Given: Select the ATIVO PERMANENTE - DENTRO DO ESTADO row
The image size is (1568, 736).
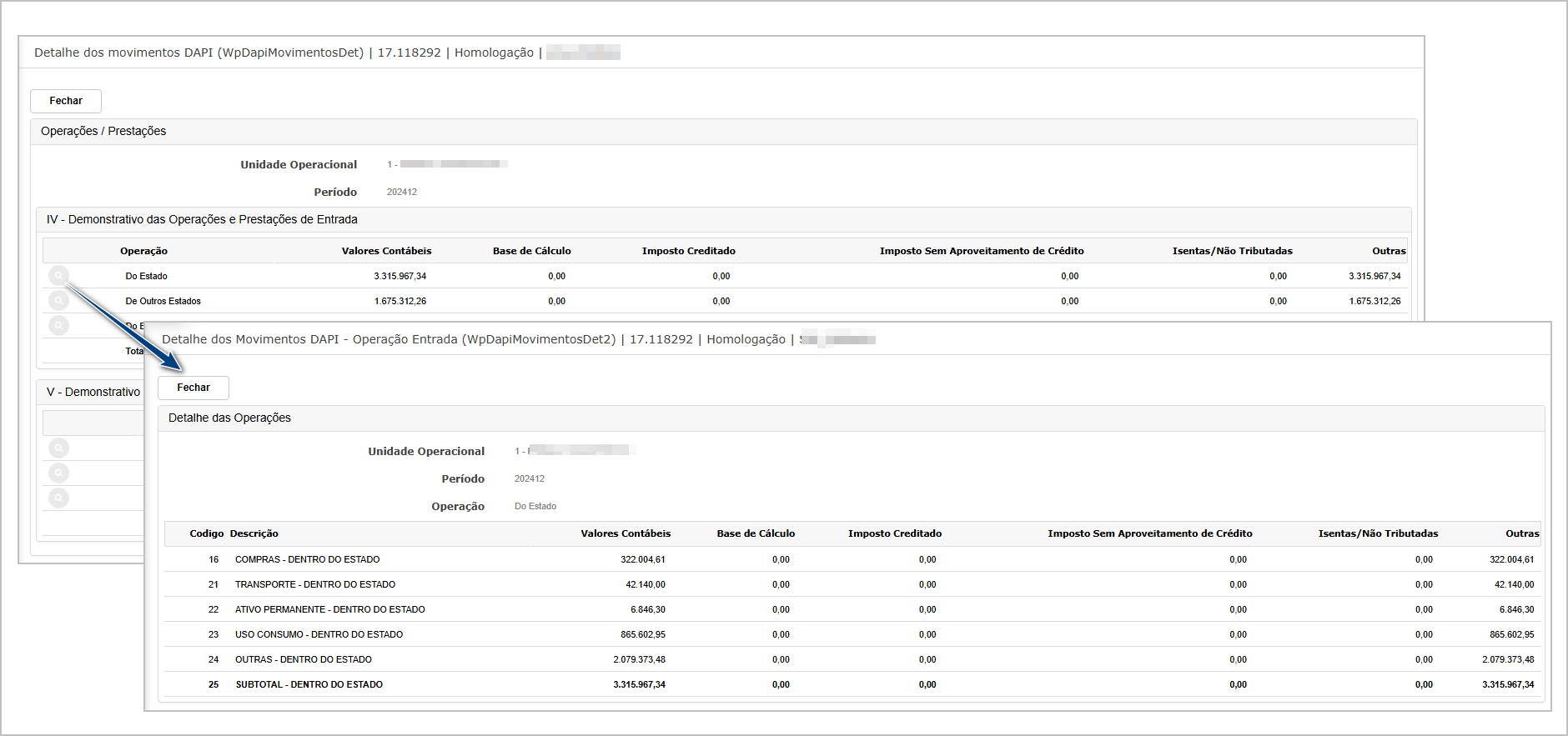Looking at the screenshot, I should coord(329,609).
